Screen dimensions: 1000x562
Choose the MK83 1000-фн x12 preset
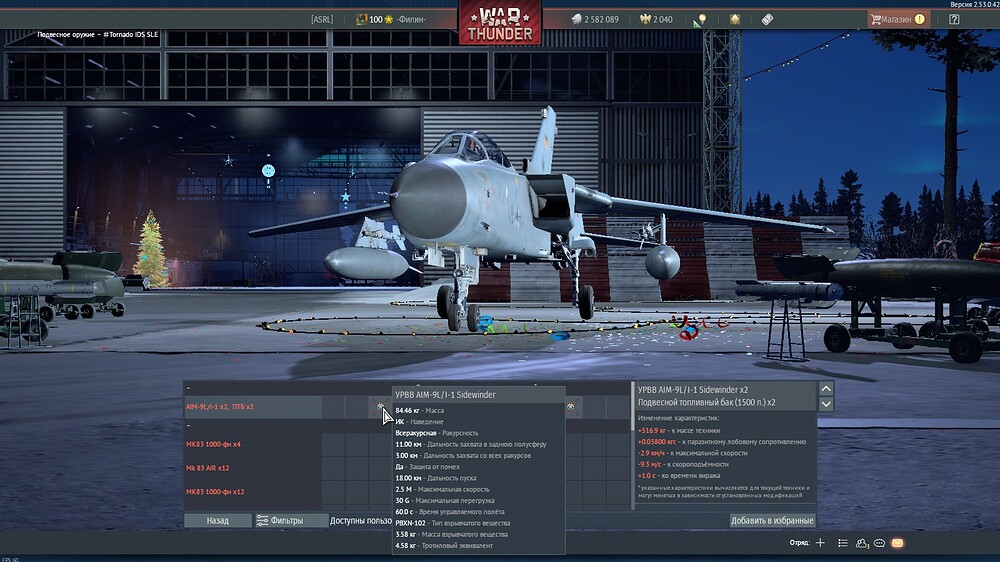(x=215, y=492)
